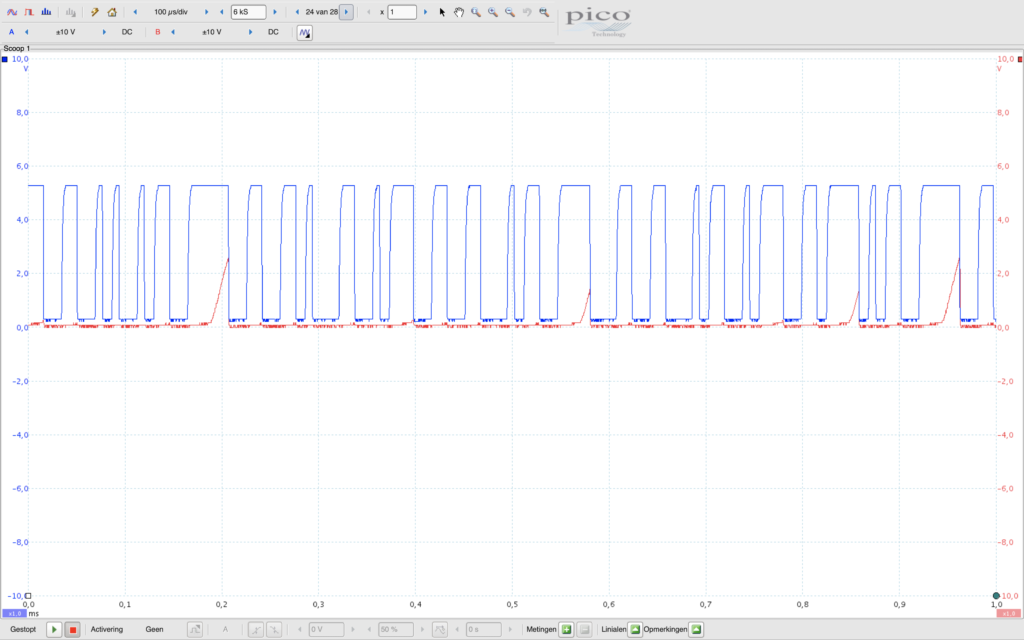Click the '24 van 28' buffer indicator
Image resolution: width=1024 pixels, height=640 pixels.
click(321, 12)
